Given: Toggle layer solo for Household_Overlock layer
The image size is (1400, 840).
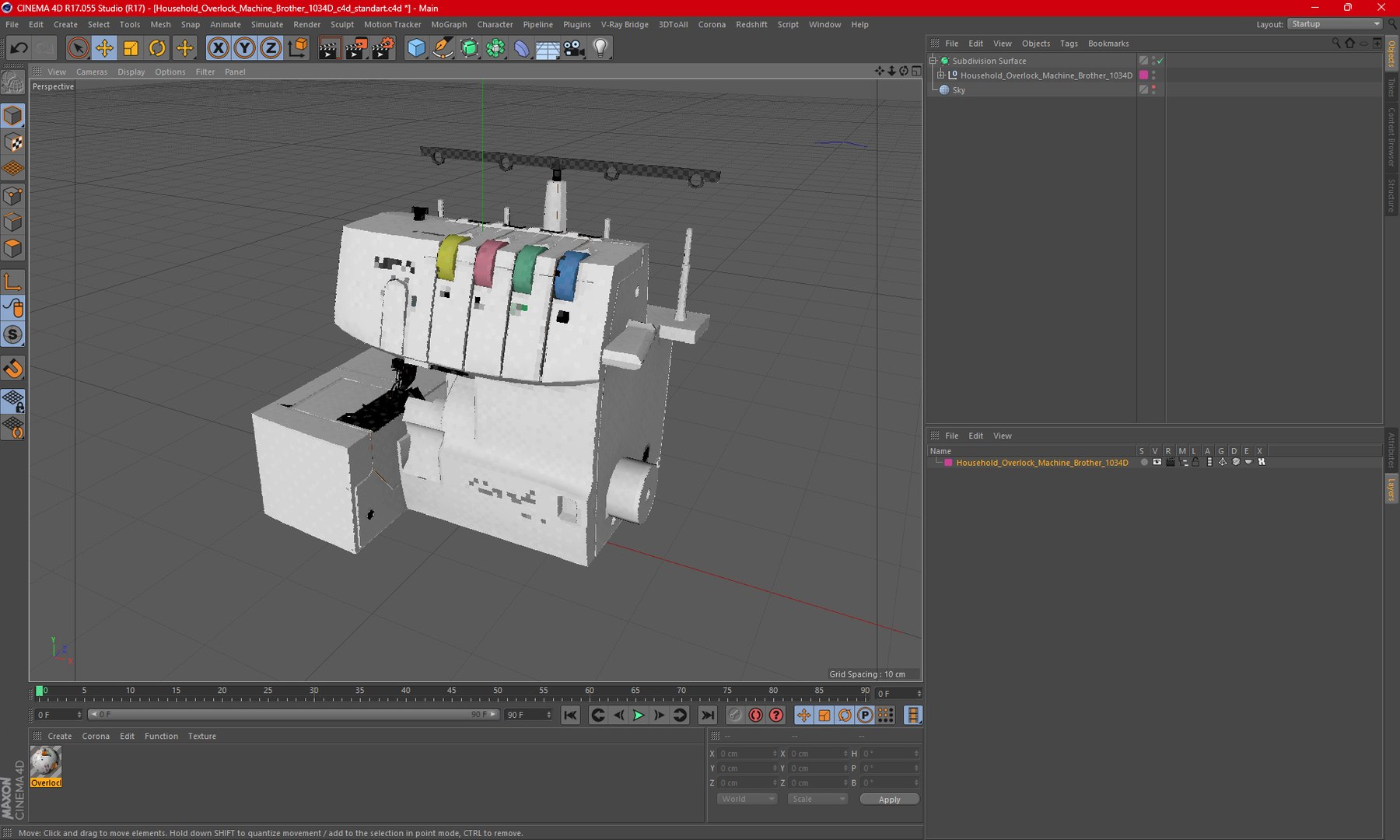Looking at the screenshot, I should pos(1144,463).
